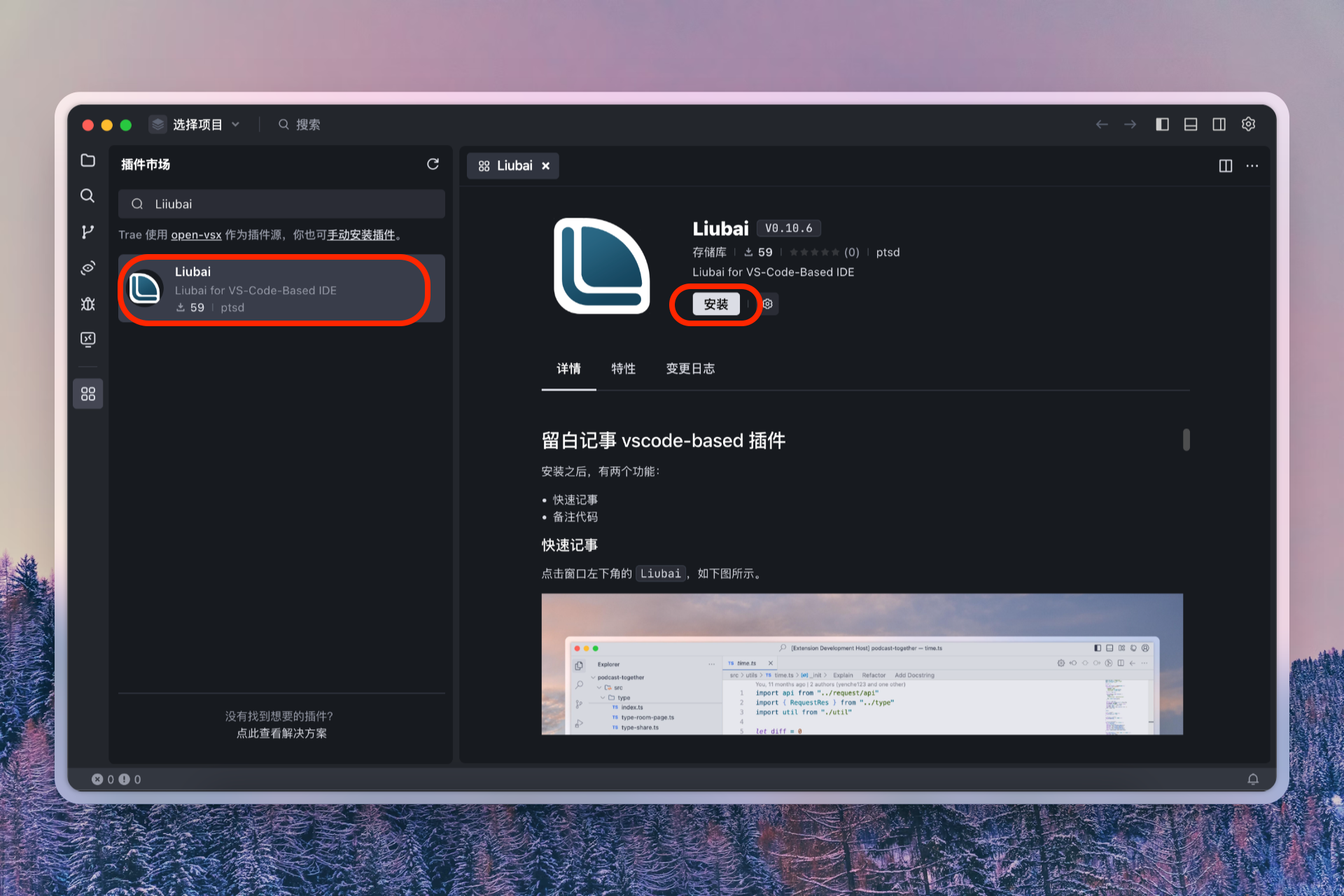Open the editor split layout icon
This screenshot has height=896, width=1344.
pyautogui.click(x=1226, y=166)
